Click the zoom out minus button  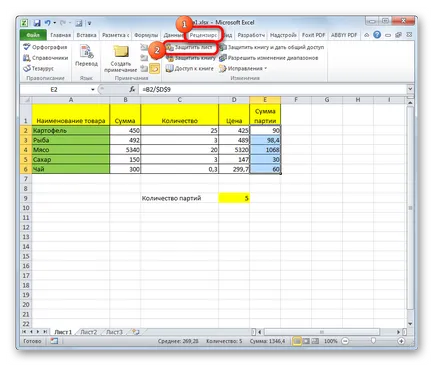pyautogui.click(x=345, y=341)
